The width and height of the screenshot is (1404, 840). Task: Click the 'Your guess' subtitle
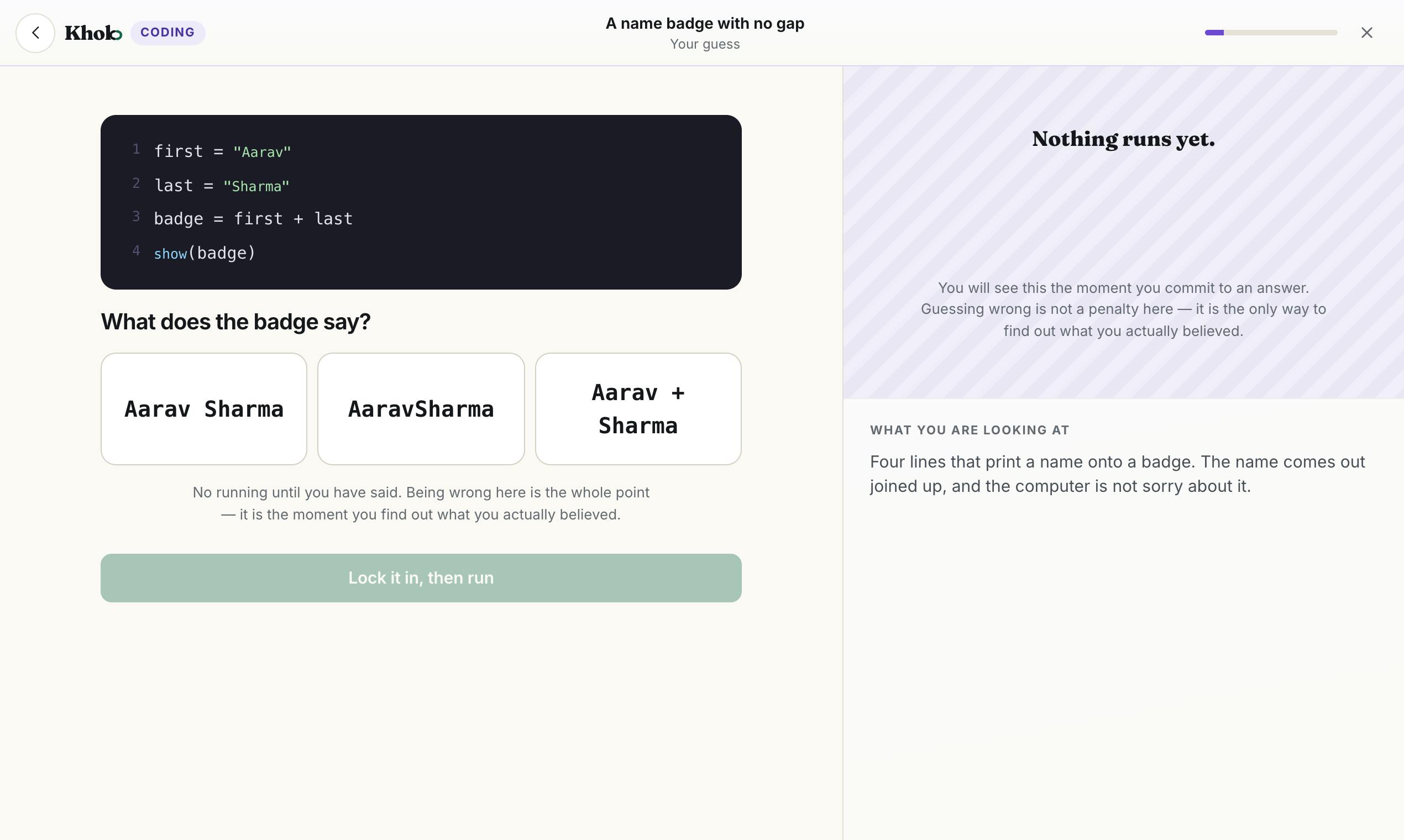pos(705,44)
